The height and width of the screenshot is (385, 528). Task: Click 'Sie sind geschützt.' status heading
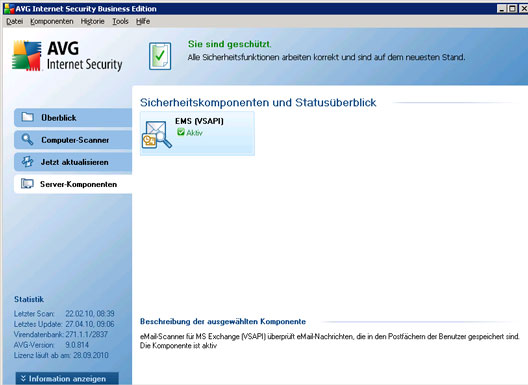(x=229, y=44)
